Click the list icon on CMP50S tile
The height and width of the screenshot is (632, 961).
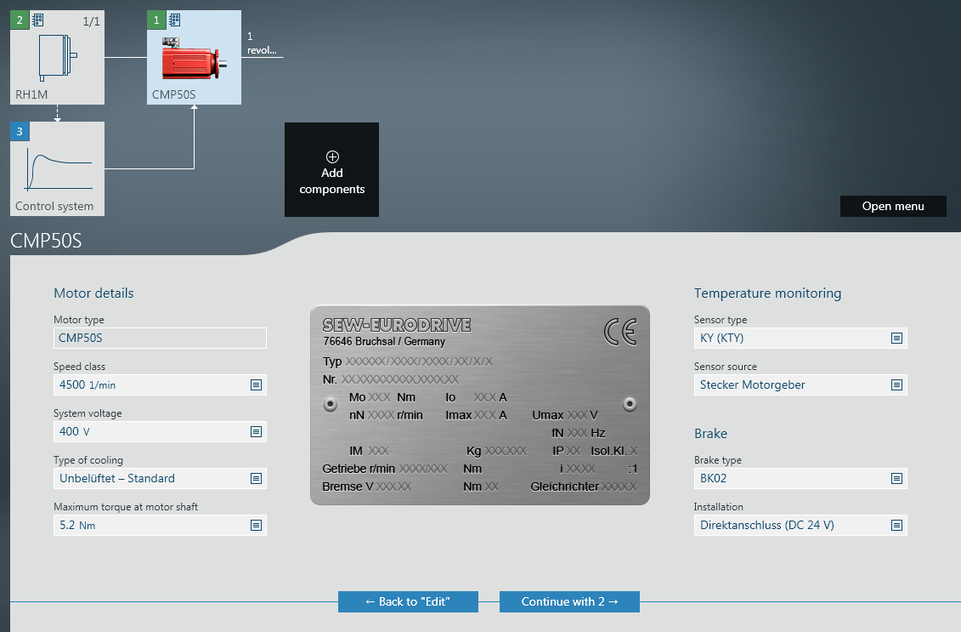click(x=175, y=20)
